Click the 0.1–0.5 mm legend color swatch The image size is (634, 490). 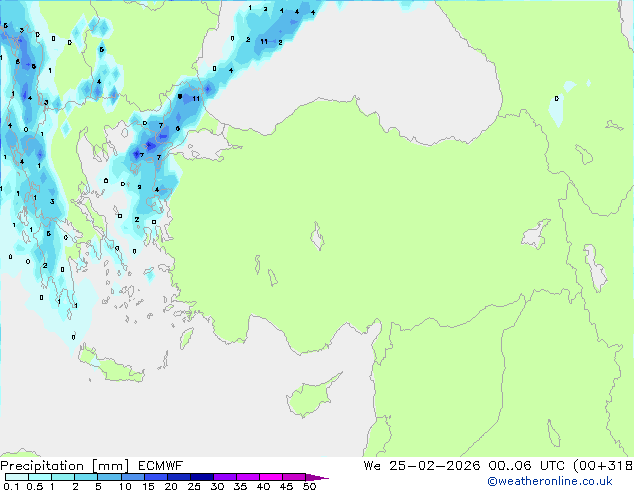(17, 477)
